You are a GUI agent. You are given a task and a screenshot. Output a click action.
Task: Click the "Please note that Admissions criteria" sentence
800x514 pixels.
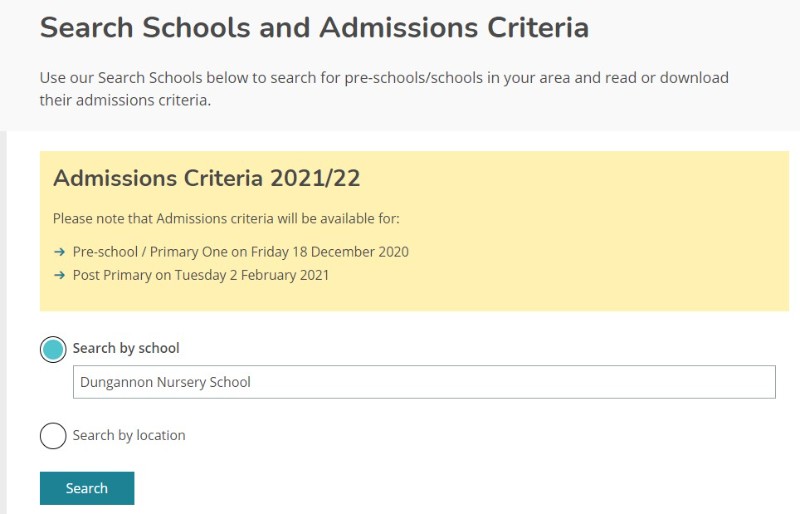coord(226,219)
